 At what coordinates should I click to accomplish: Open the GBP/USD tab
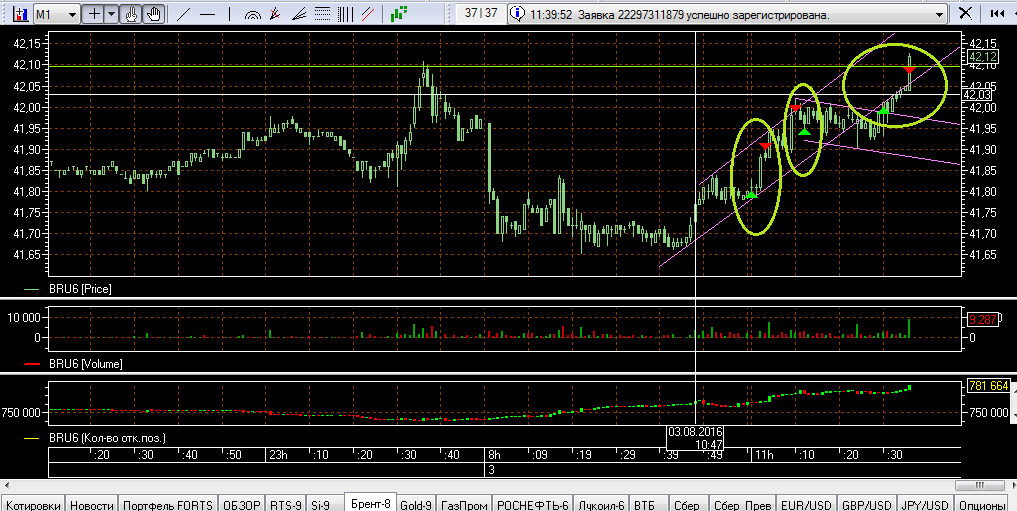867,505
